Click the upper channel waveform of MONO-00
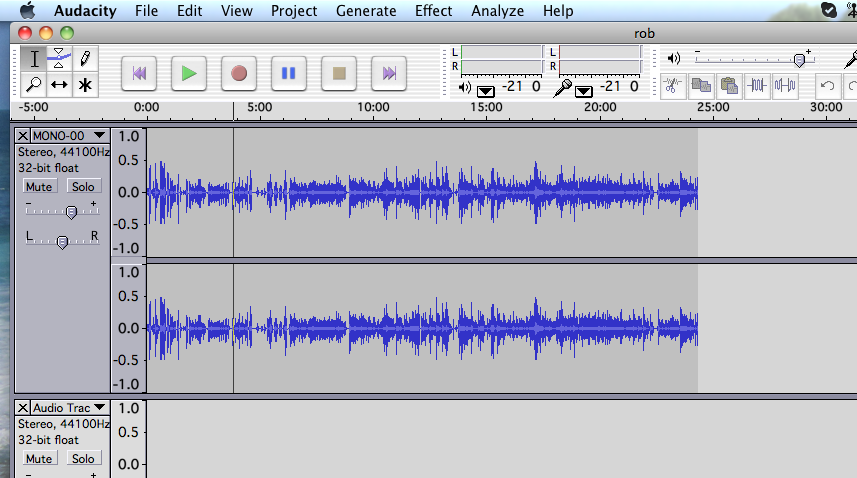Viewport: 857px width, 478px height. [x=422, y=192]
